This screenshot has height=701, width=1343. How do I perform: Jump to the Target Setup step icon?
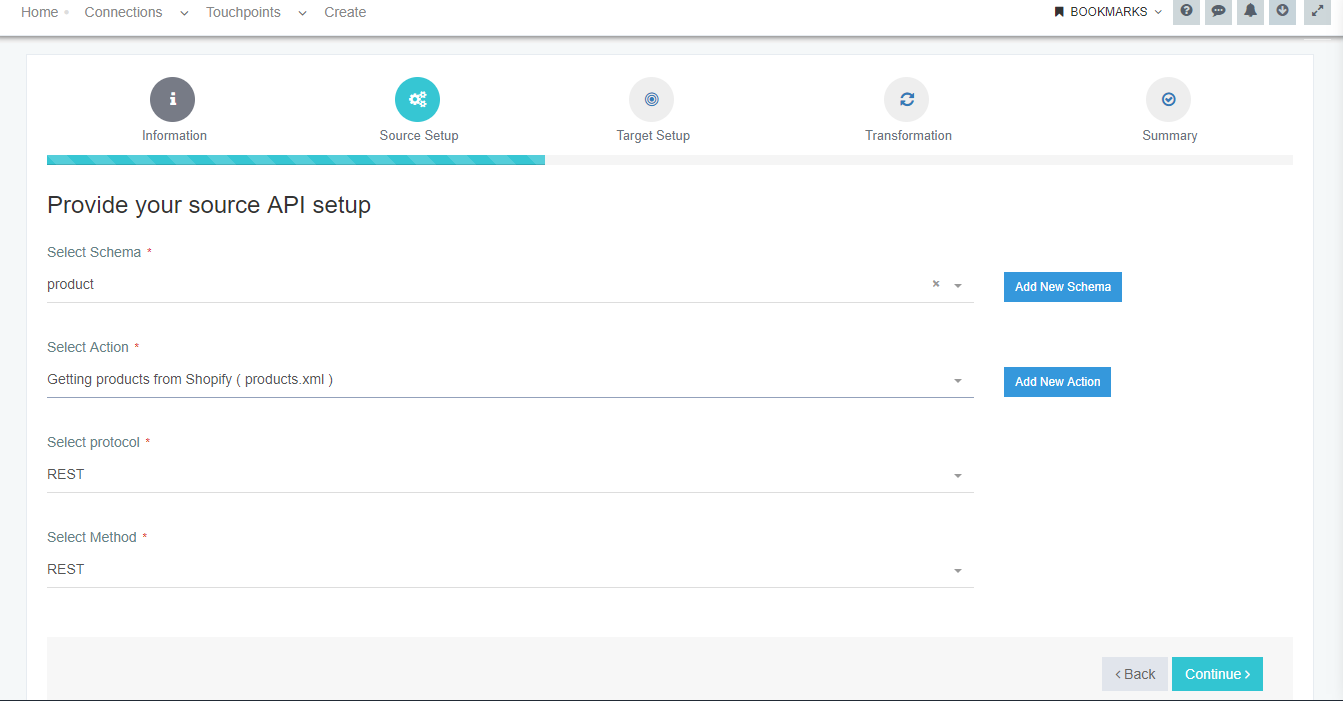pos(651,100)
